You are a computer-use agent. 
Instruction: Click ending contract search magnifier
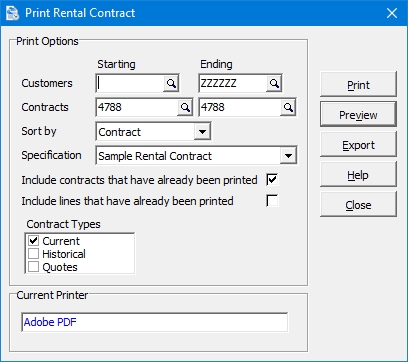pyautogui.click(x=288, y=107)
